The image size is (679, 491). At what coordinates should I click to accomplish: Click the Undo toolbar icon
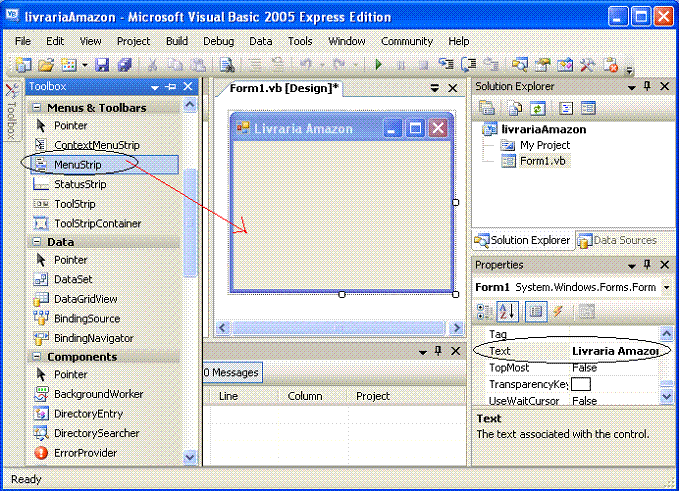[306, 65]
